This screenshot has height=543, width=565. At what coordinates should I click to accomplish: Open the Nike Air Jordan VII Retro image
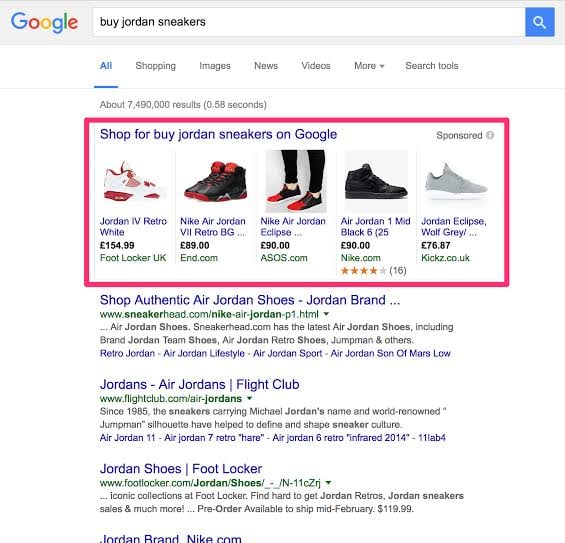[215, 181]
